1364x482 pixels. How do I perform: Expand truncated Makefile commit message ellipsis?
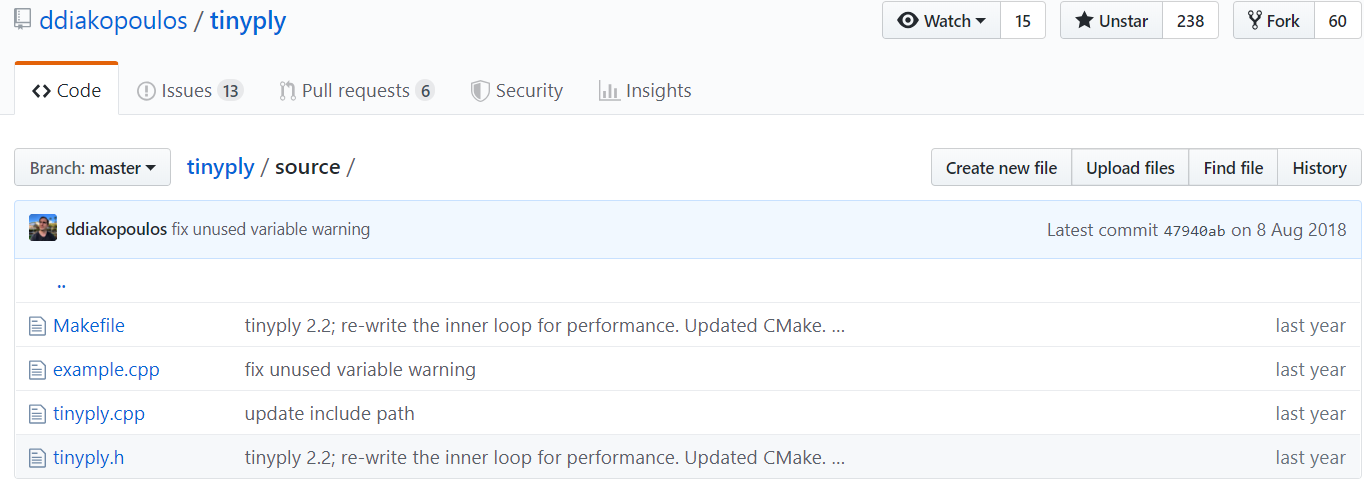click(838, 326)
